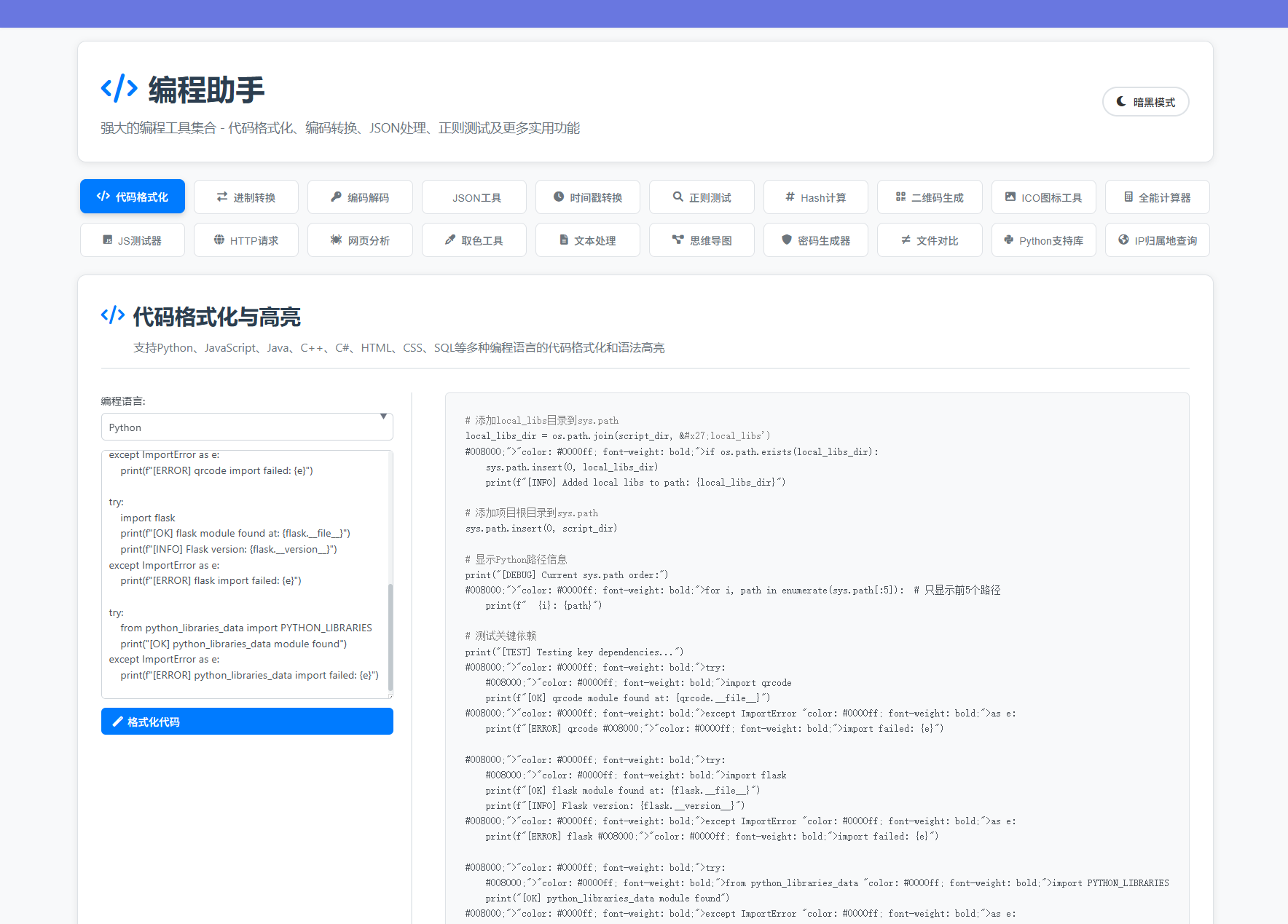Click the code logo beside 编程助手 title

point(119,88)
